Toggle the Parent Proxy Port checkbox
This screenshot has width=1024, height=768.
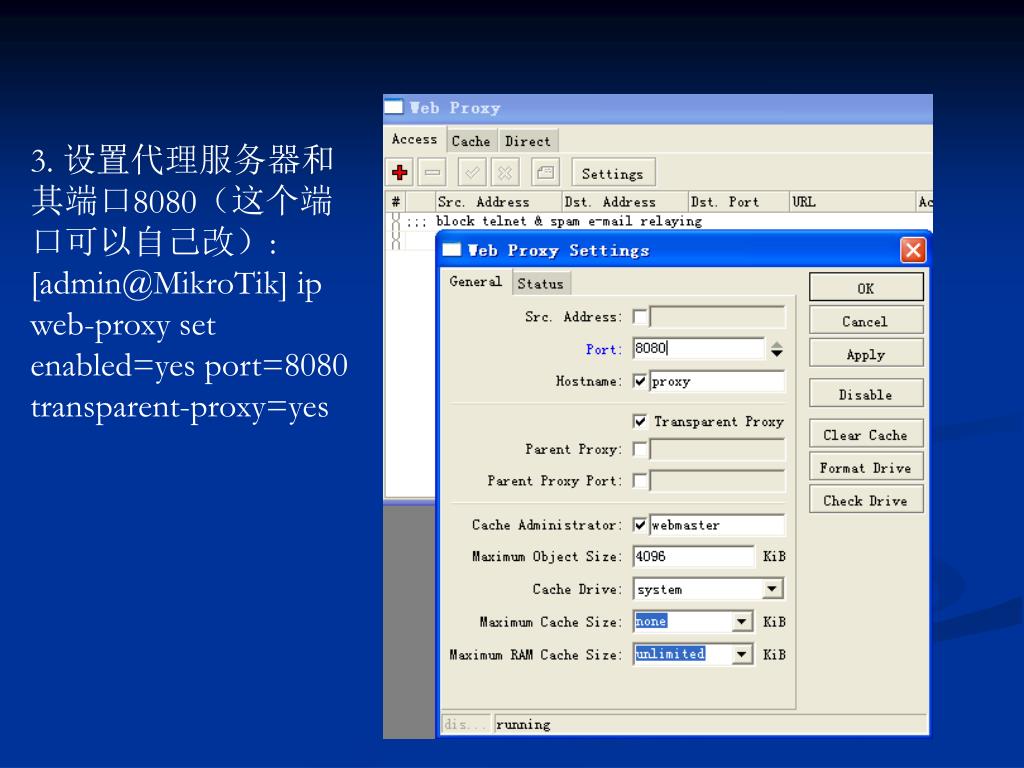tap(640, 481)
